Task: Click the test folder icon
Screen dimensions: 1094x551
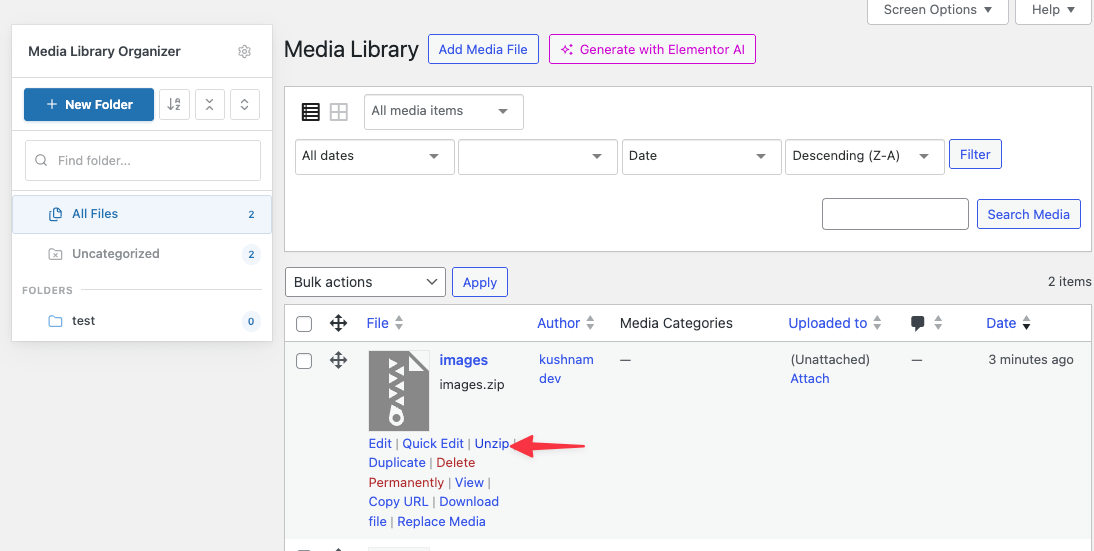Action: click(x=55, y=321)
